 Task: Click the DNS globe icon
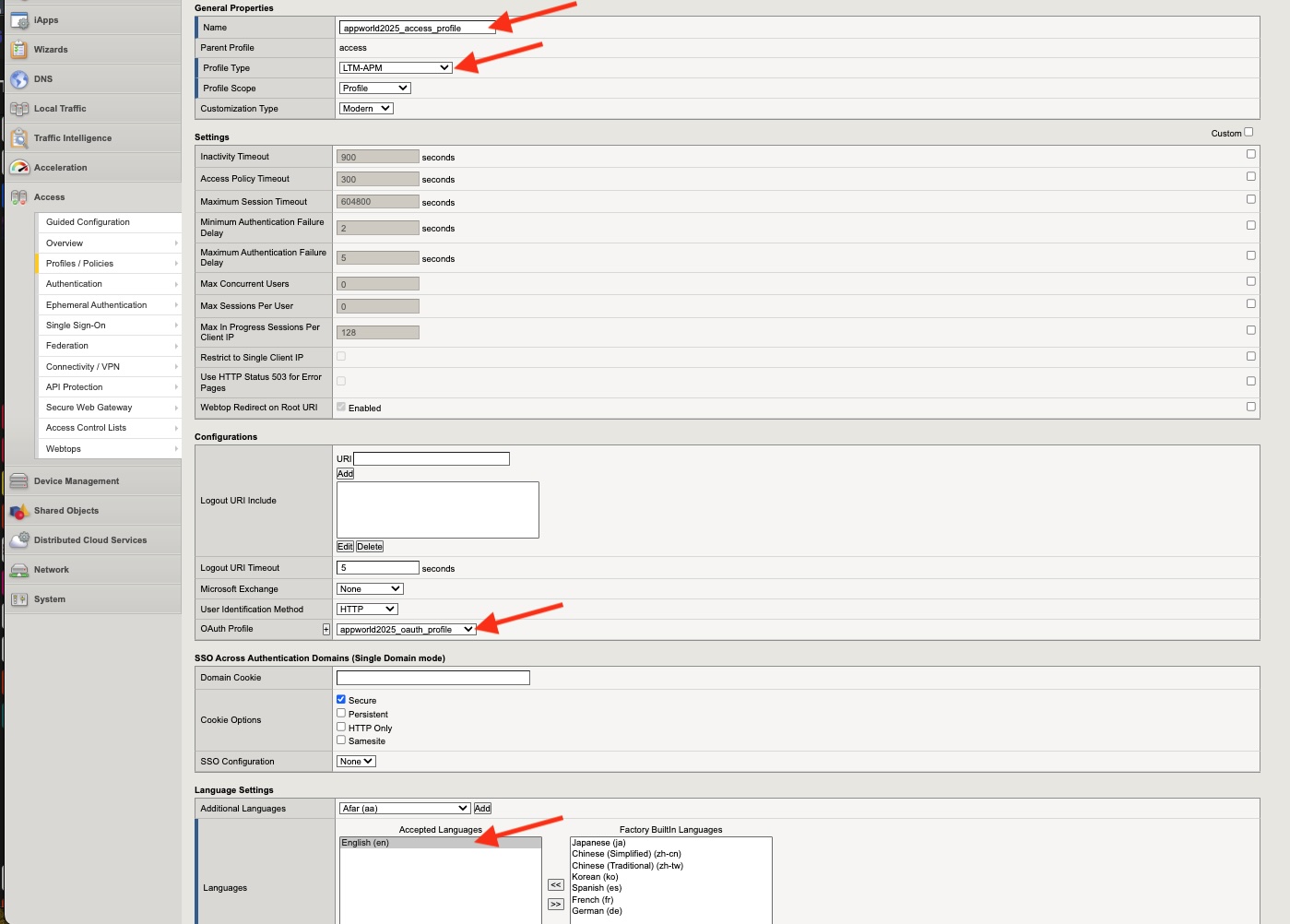click(x=19, y=79)
